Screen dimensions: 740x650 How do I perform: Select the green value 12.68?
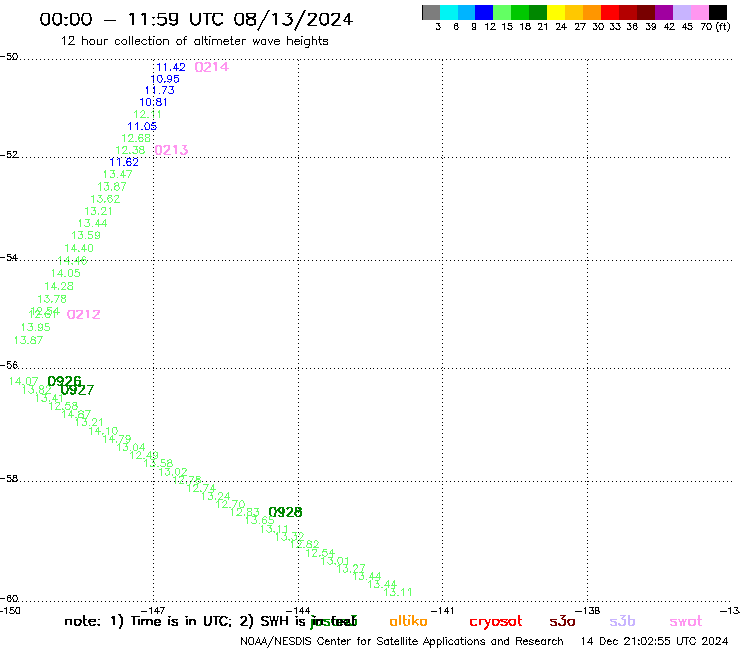pos(136,138)
